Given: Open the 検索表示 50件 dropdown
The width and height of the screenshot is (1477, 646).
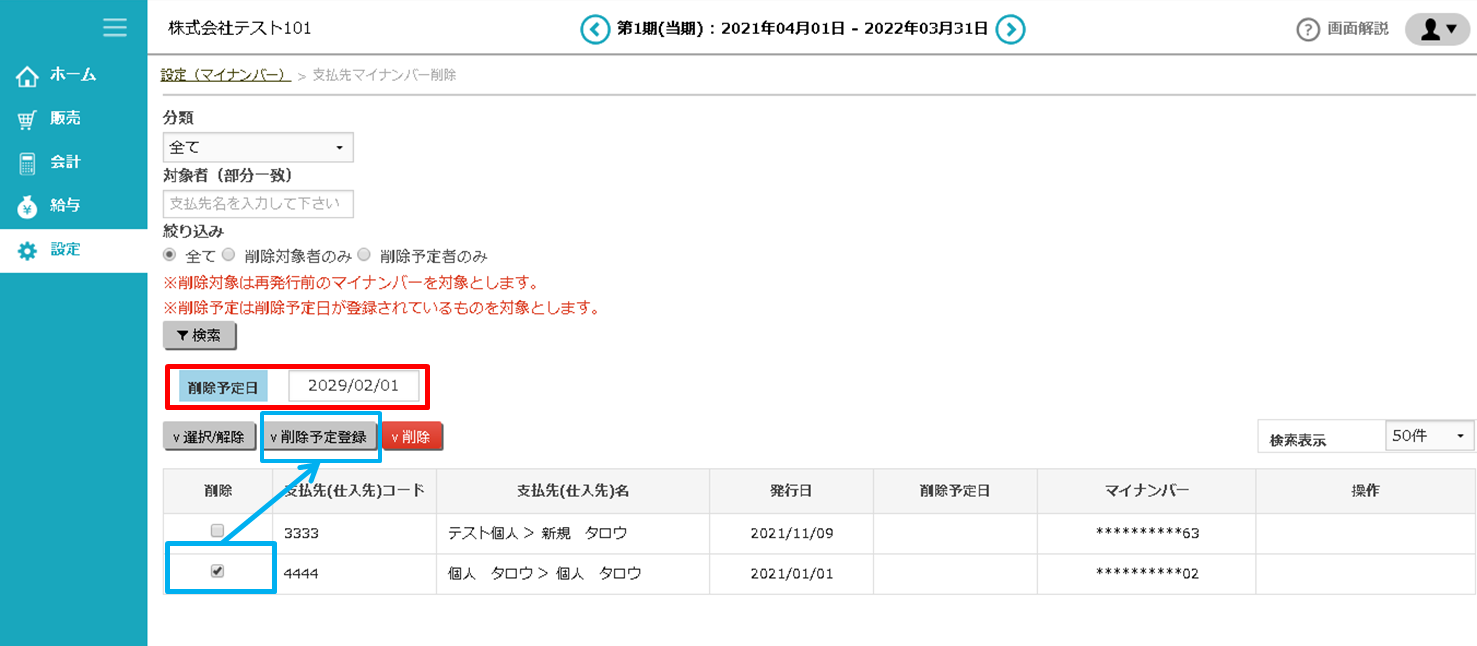Looking at the screenshot, I should tap(1429, 436).
